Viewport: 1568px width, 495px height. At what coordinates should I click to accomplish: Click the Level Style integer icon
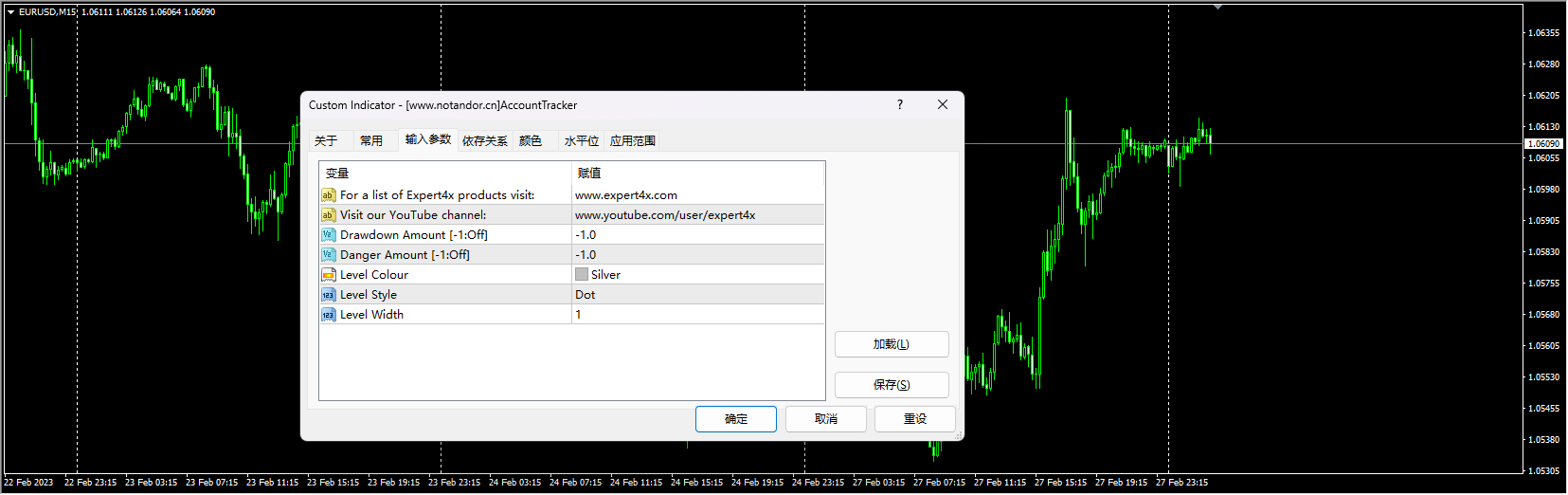click(328, 295)
